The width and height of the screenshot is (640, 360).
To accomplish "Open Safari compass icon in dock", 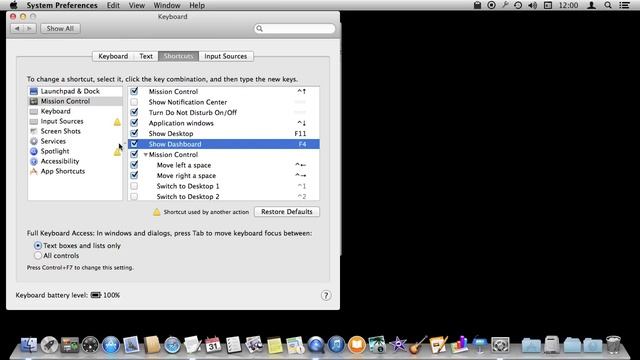I will pyautogui.click(x=172, y=344).
